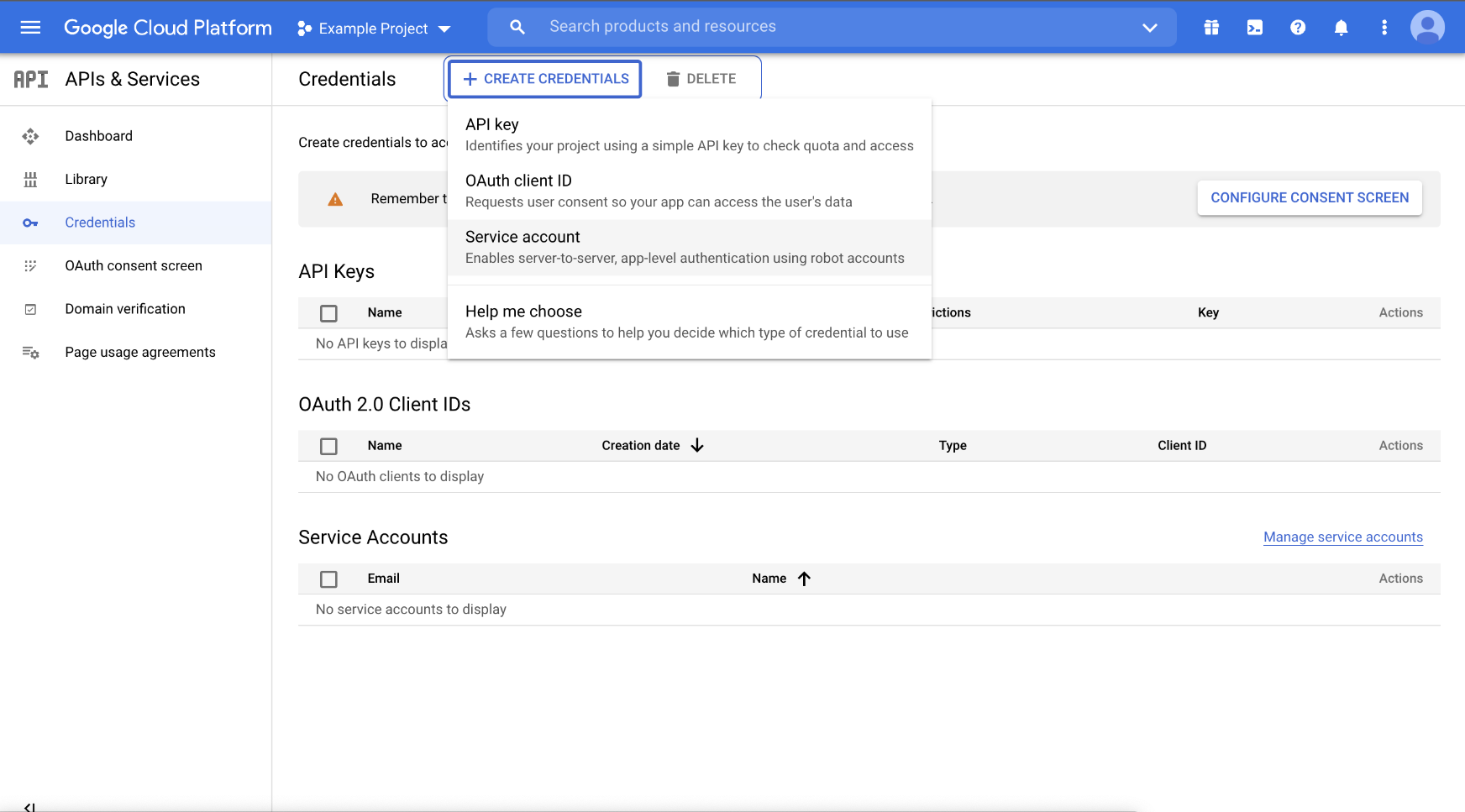This screenshot has height=812, width=1465.
Task: Open OAuth consent screen page
Action: click(x=134, y=266)
